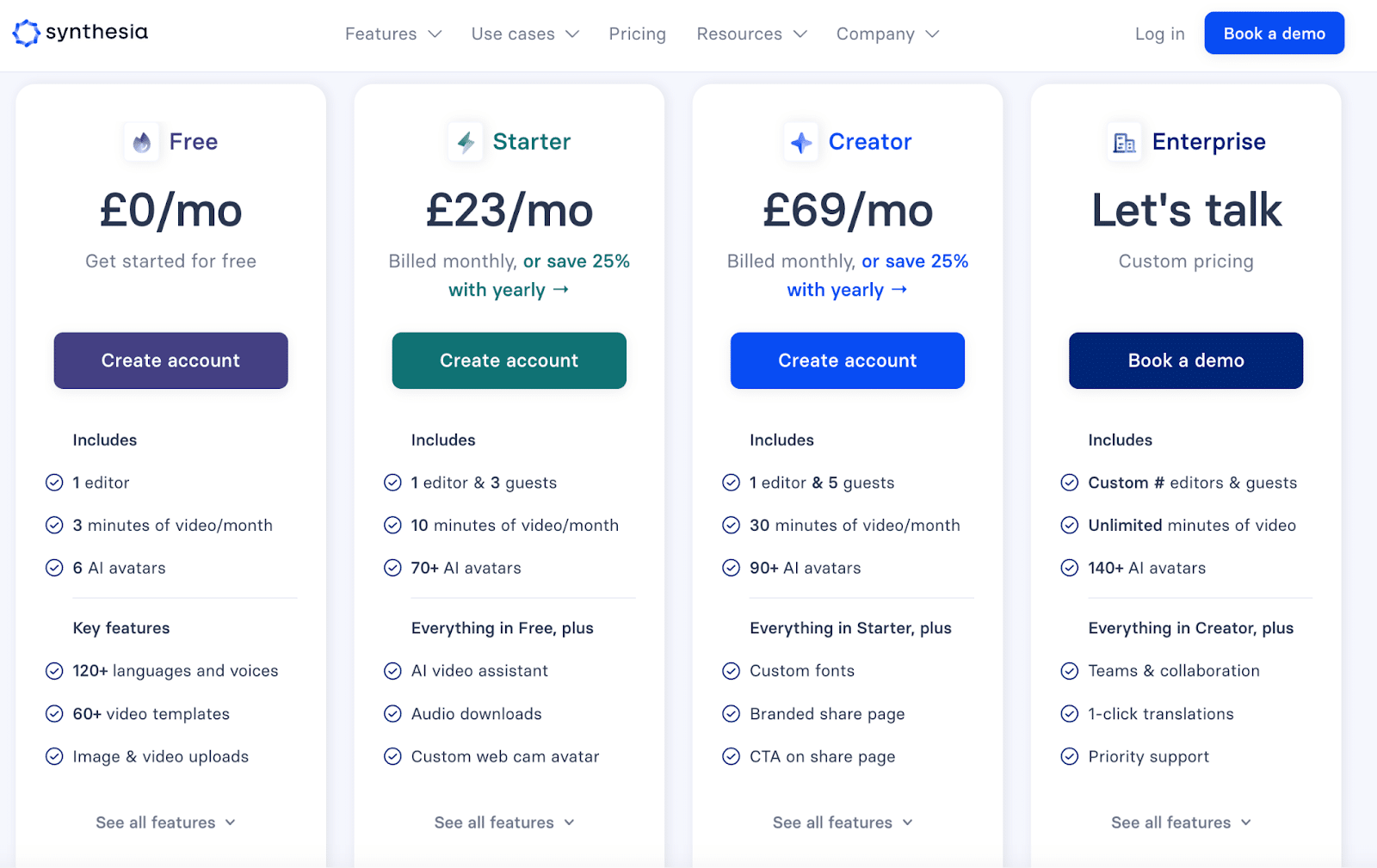This screenshot has width=1377, height=868.
Task: Click checkmark icon beside Priority support
Action: click(x=1069, y=756)
